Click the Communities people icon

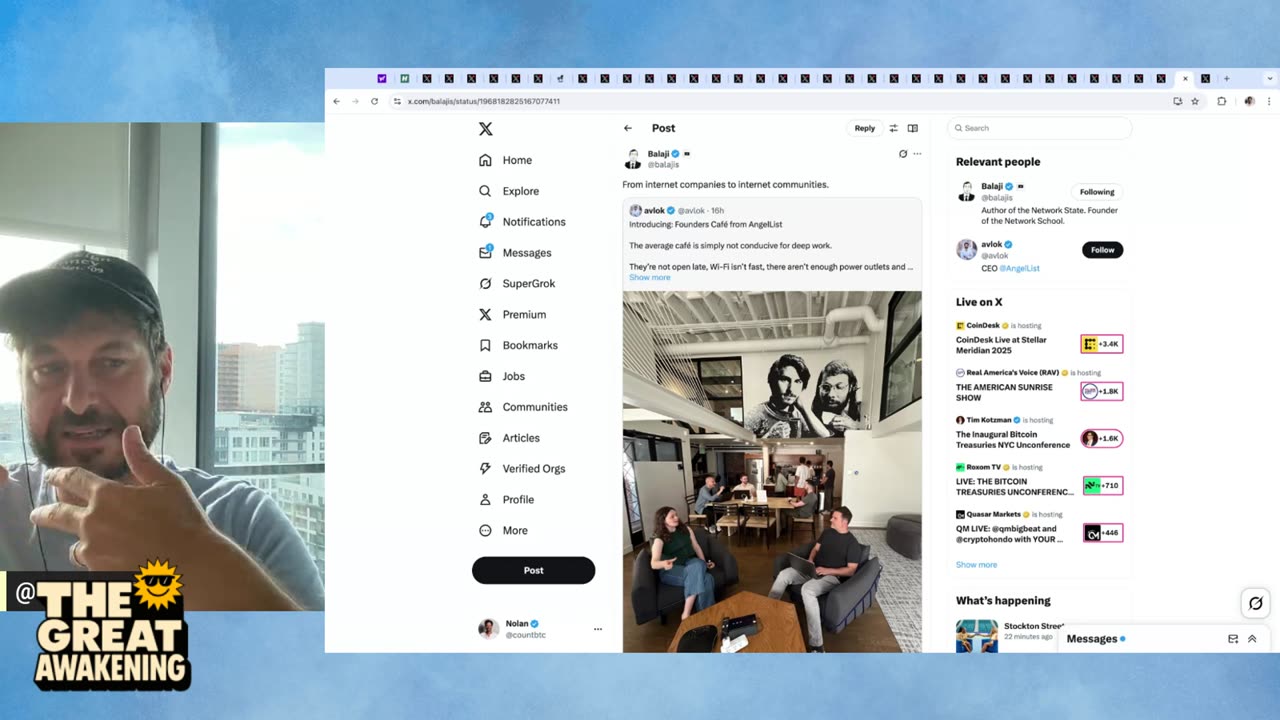tap(485, 407)
